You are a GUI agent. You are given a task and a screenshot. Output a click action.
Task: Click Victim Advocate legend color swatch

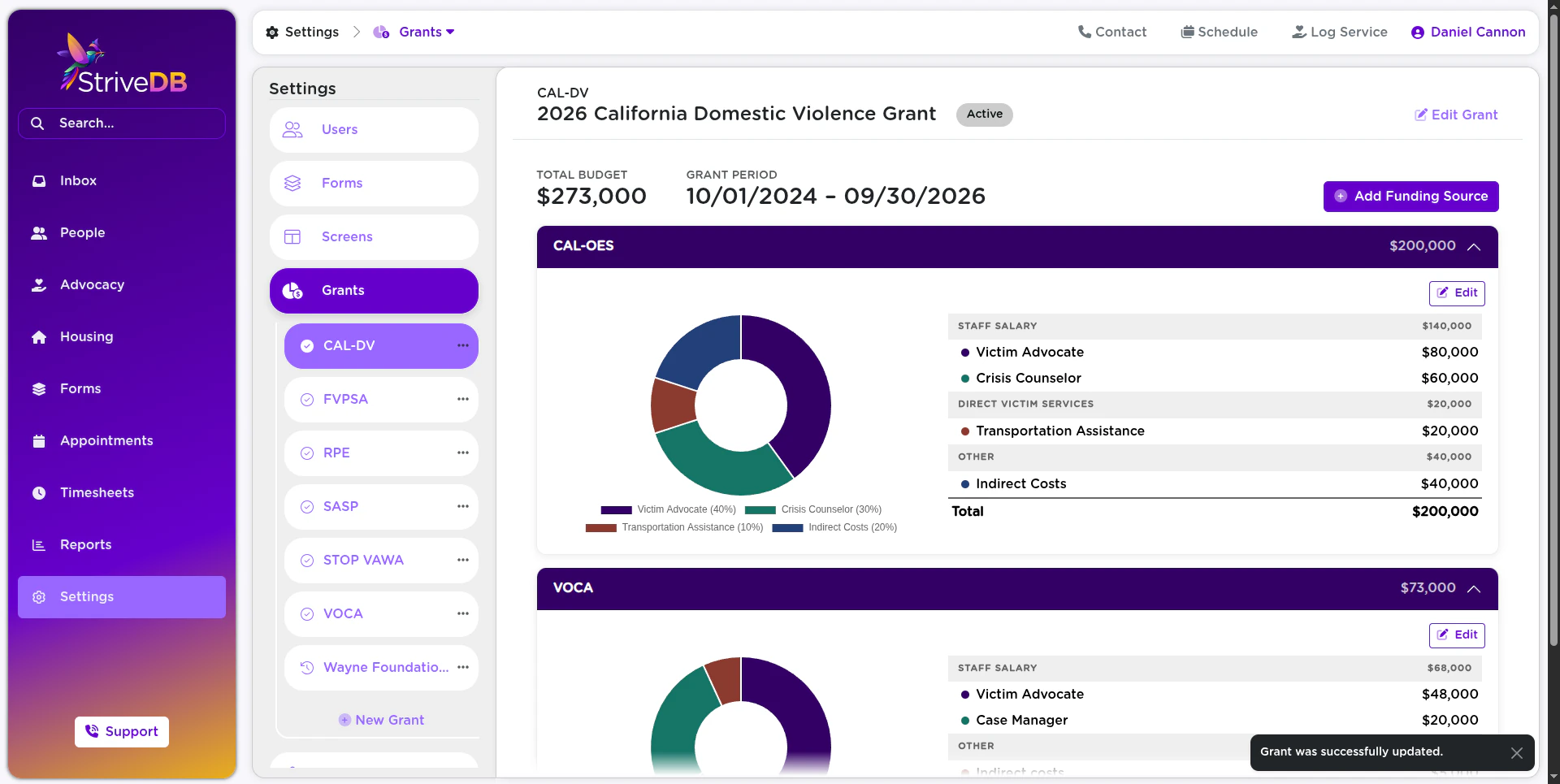(616, 510)
